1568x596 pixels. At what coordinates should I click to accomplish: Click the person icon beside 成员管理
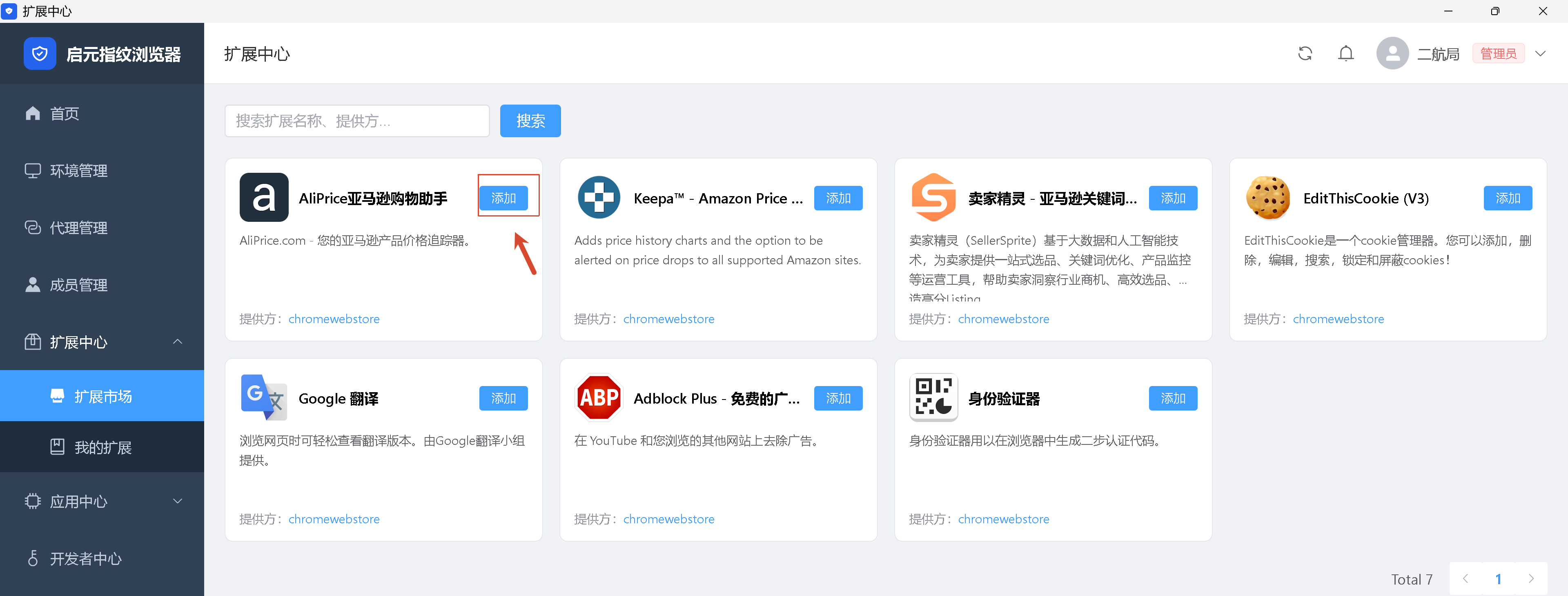coord(33,285)
